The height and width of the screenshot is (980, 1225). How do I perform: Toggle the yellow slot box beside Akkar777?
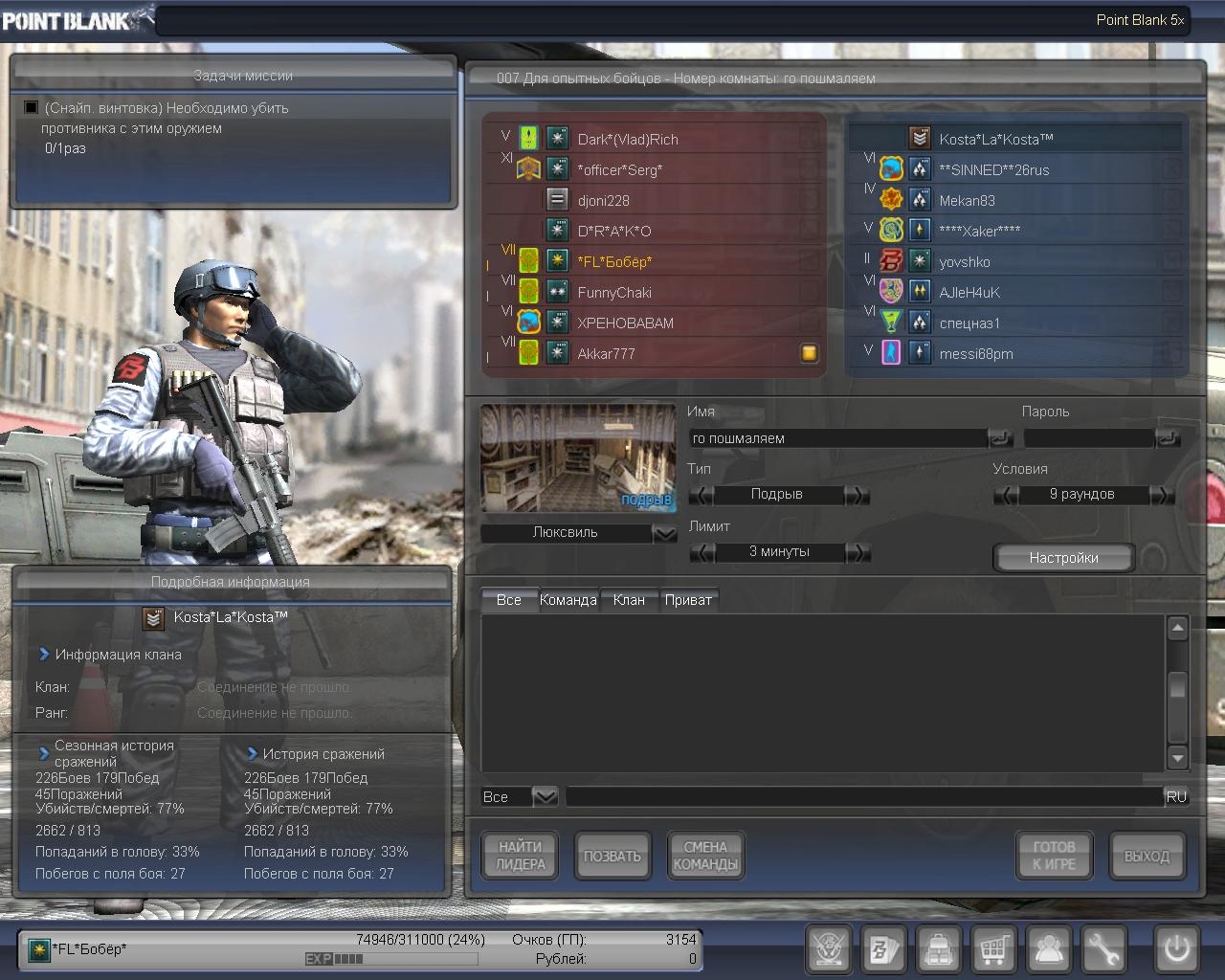click(x=809, y=353)
